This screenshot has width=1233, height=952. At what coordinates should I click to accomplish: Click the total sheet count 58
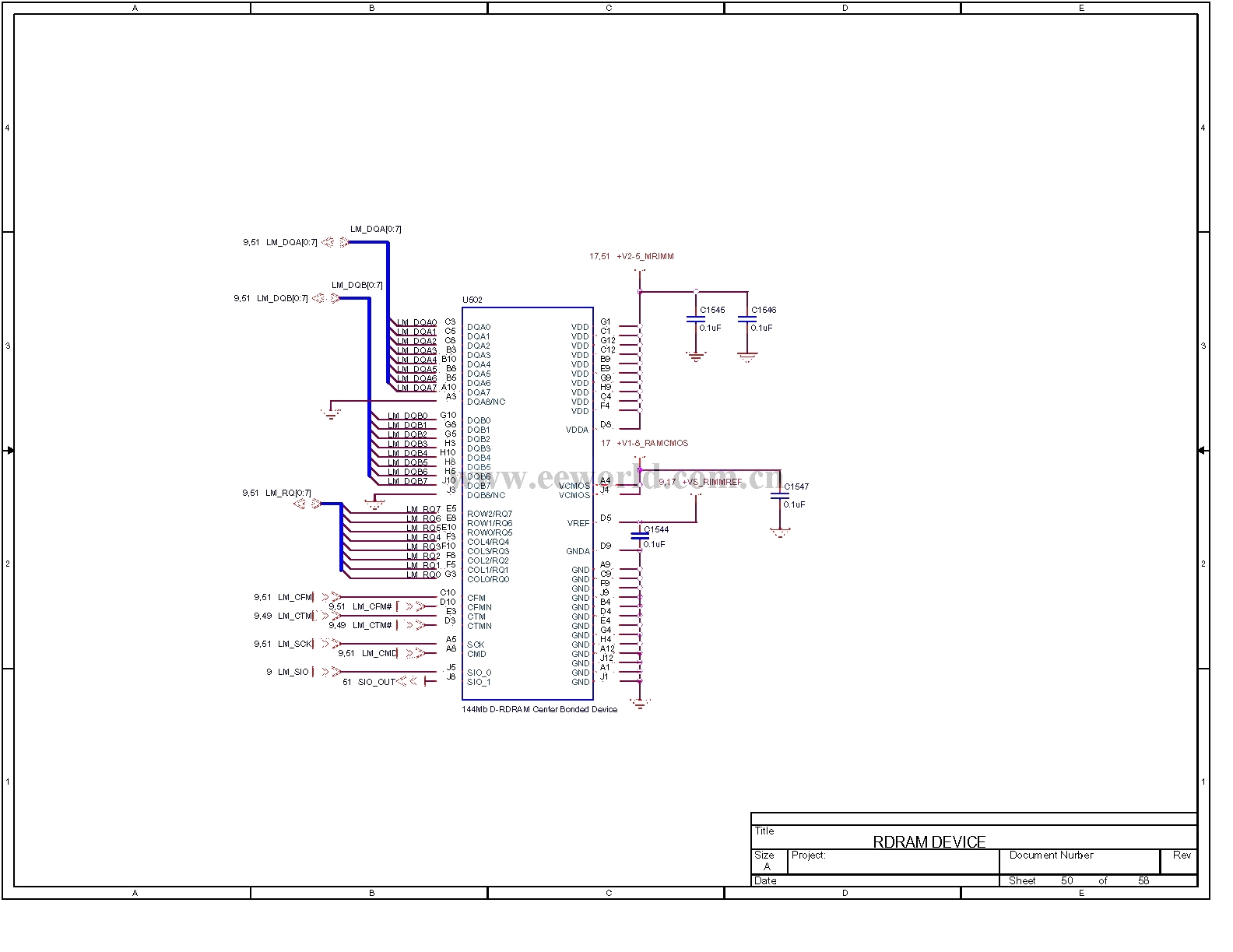1143,880
